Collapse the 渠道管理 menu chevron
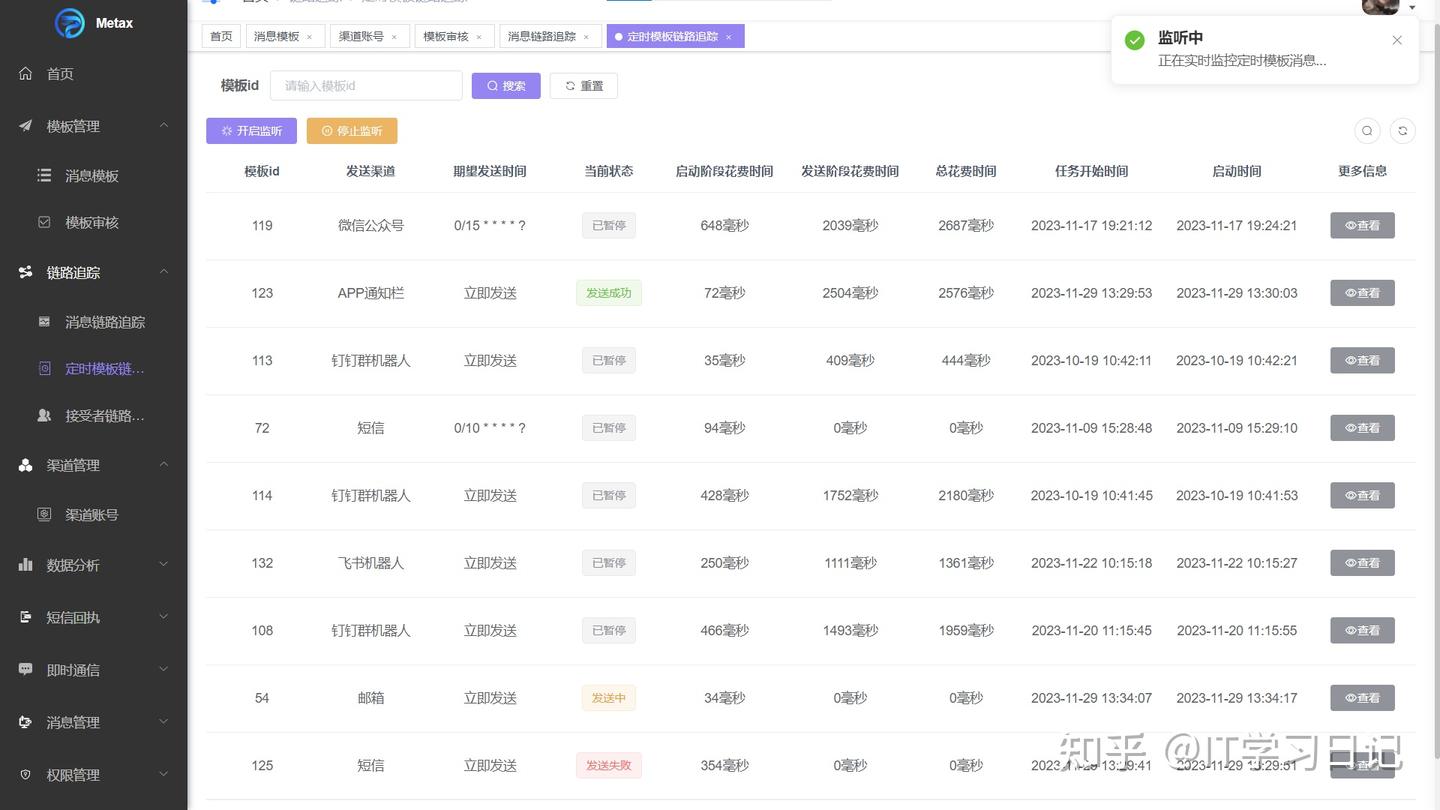This screenshot has width=1440, height=810. [164, 465]
